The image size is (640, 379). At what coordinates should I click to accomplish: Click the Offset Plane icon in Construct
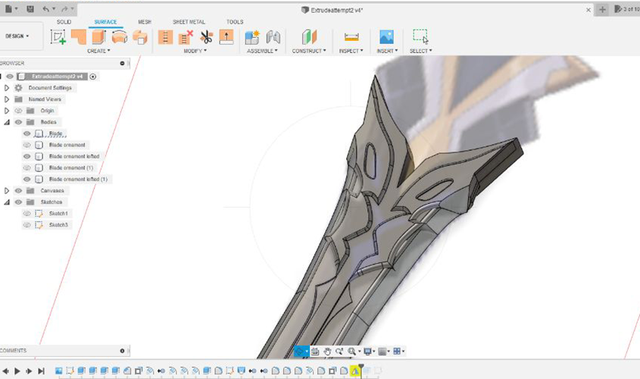(309, 37)
